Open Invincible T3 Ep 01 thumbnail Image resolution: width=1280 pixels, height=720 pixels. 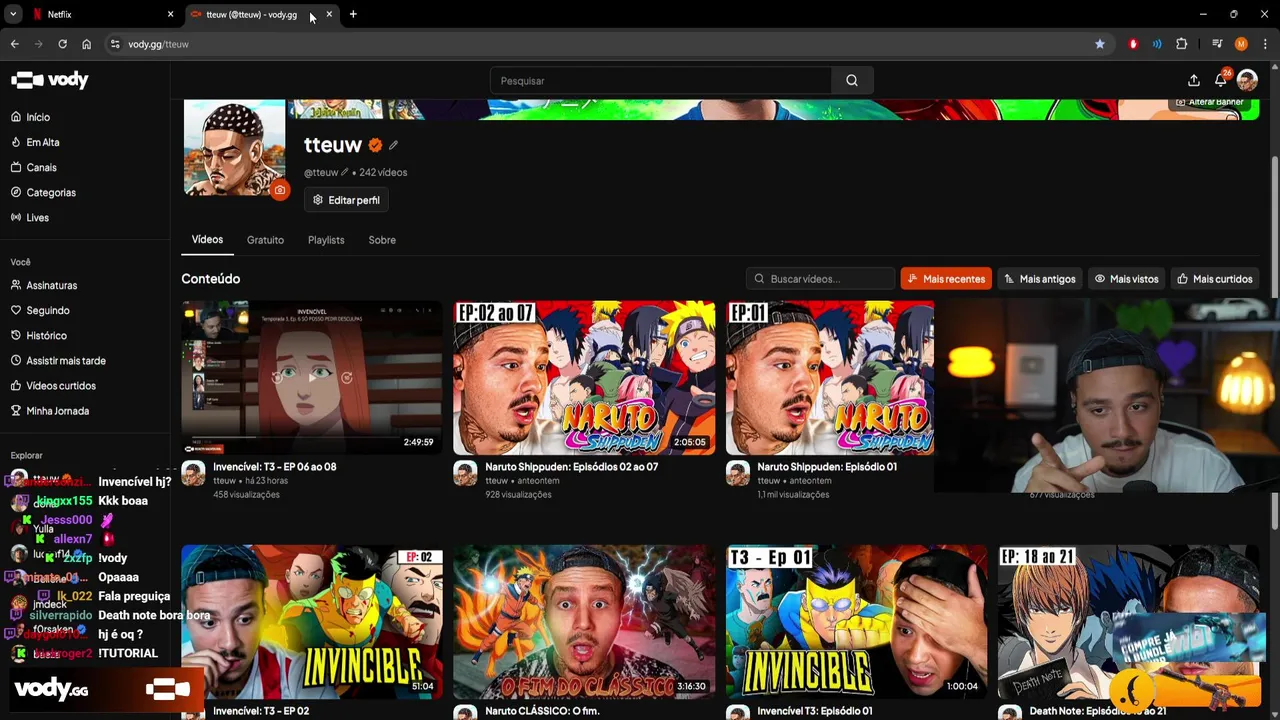tap(856, 621)
